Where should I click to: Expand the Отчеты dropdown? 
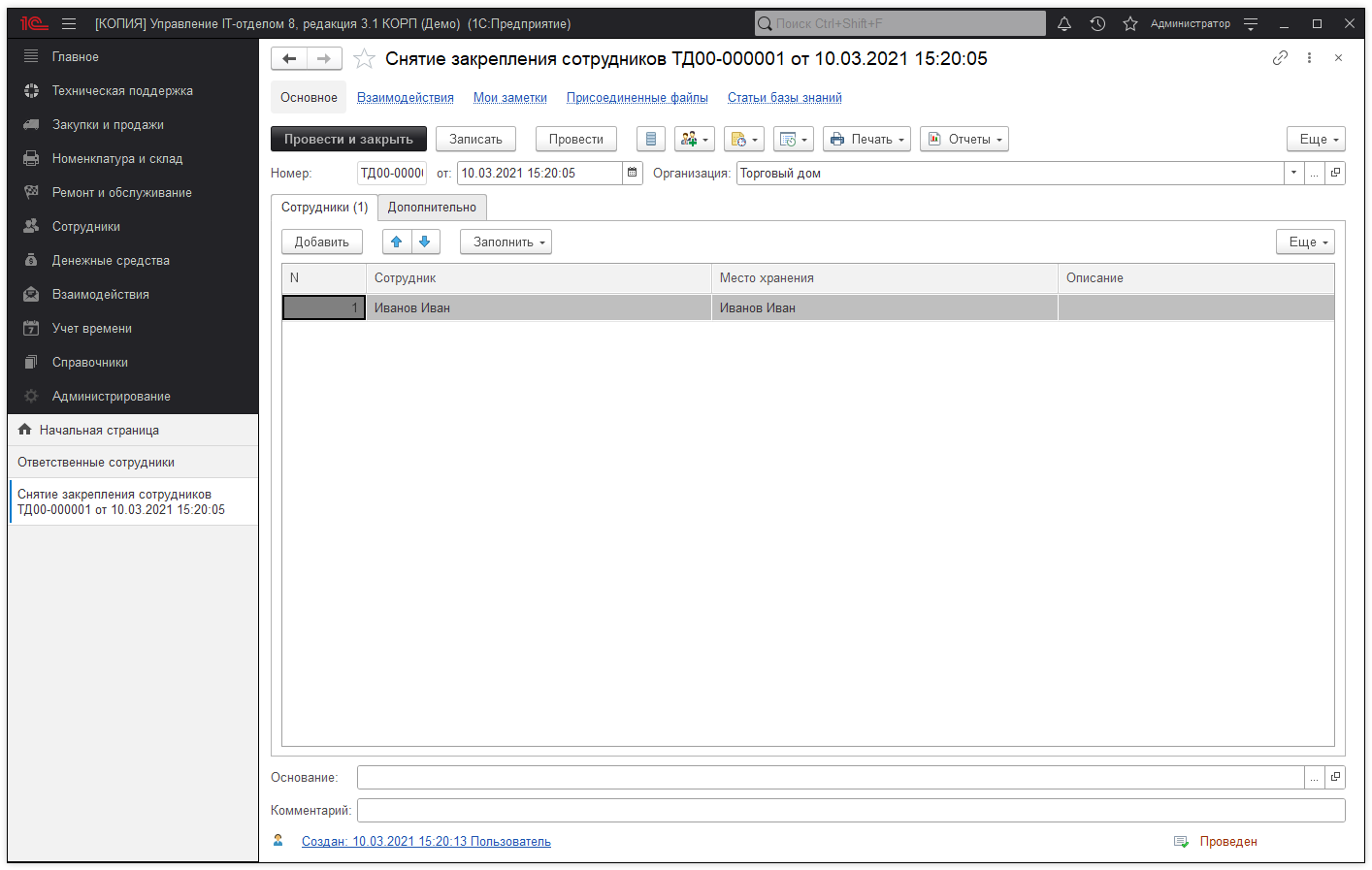click(x=964, y=140)
